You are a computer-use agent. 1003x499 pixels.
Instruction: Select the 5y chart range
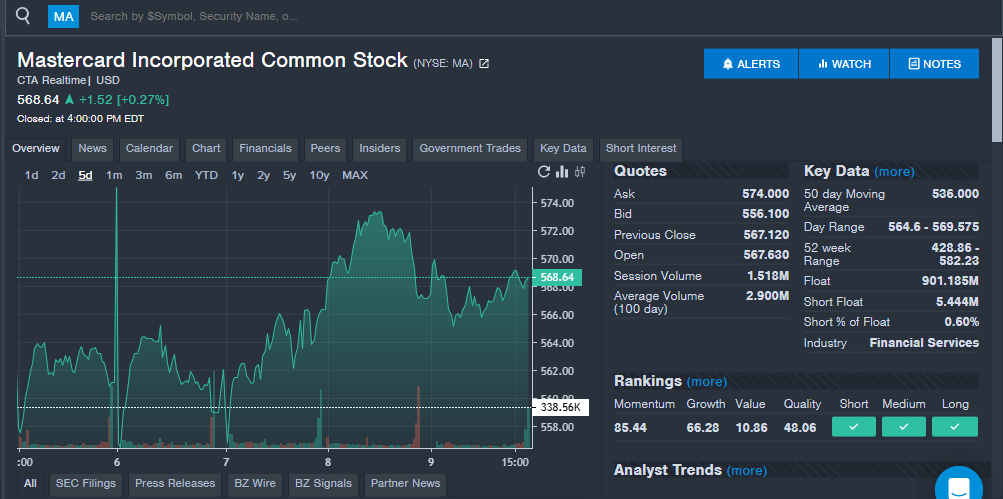[289, 175]
